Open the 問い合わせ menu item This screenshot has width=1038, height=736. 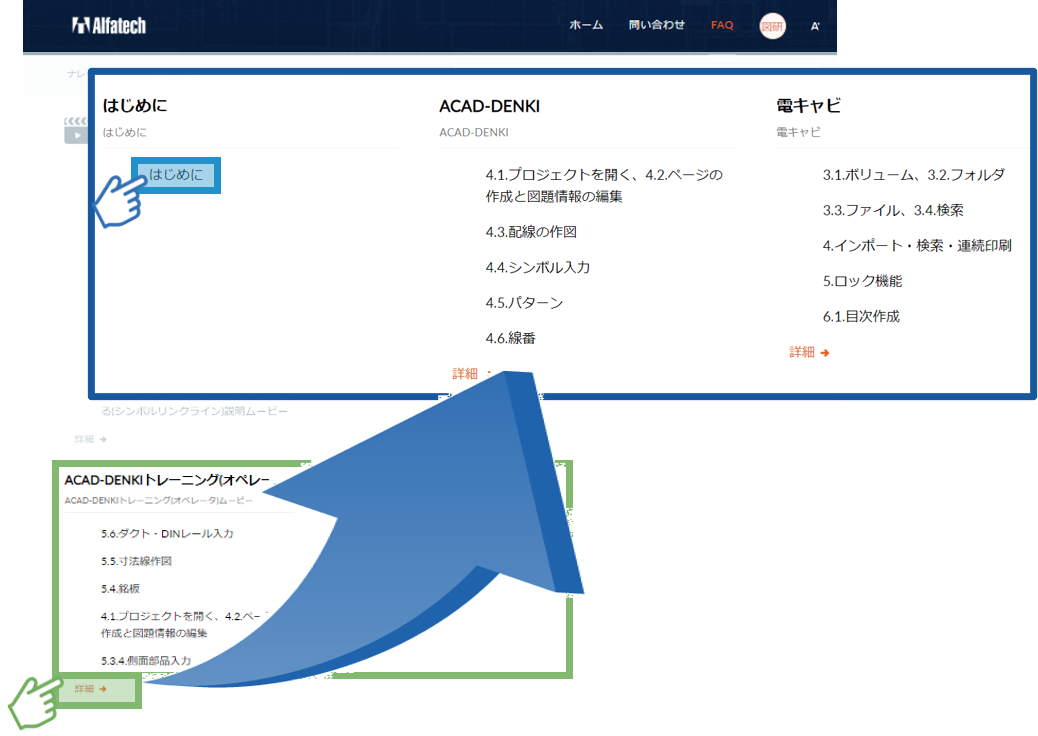[656, 25]
